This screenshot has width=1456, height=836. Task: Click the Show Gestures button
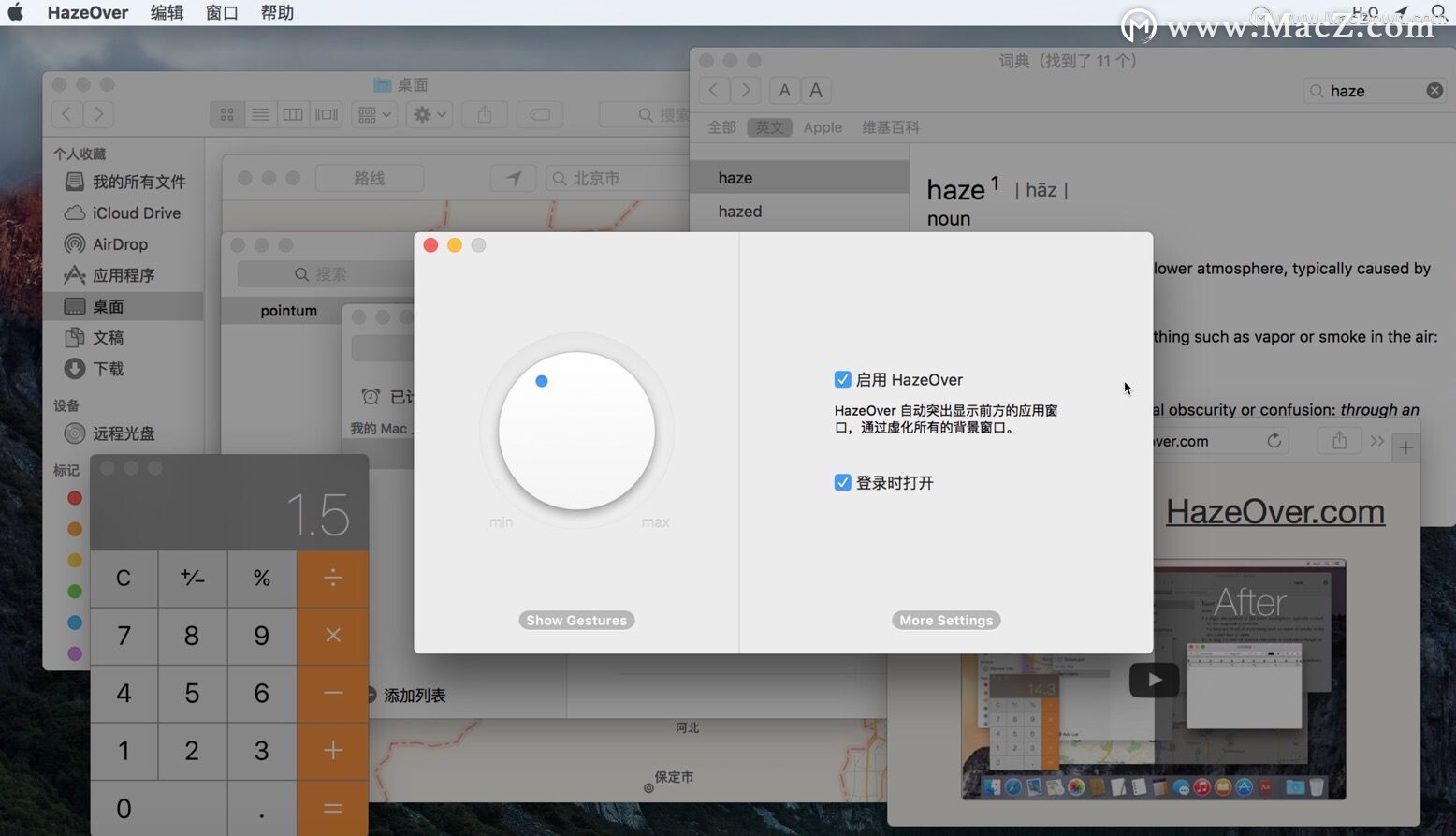[576, 620]
